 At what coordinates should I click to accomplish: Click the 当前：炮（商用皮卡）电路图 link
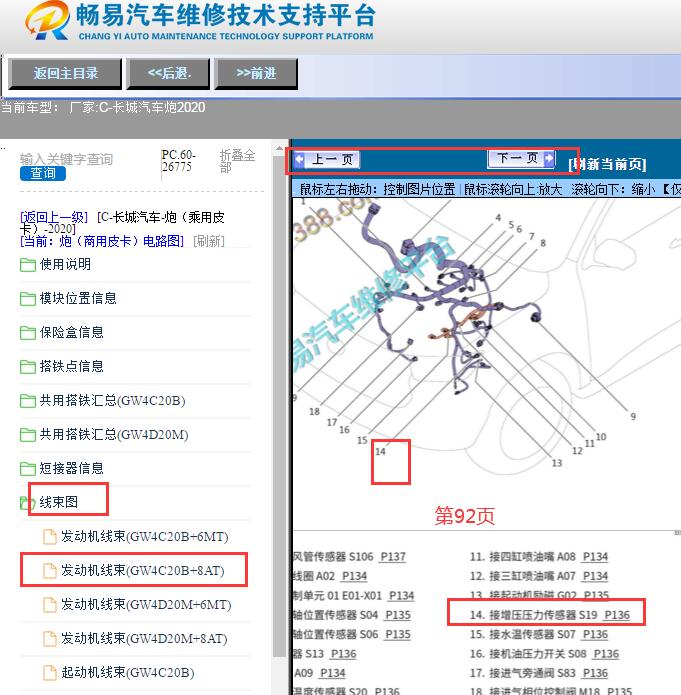pyautogui.click(x=102, y=241)
